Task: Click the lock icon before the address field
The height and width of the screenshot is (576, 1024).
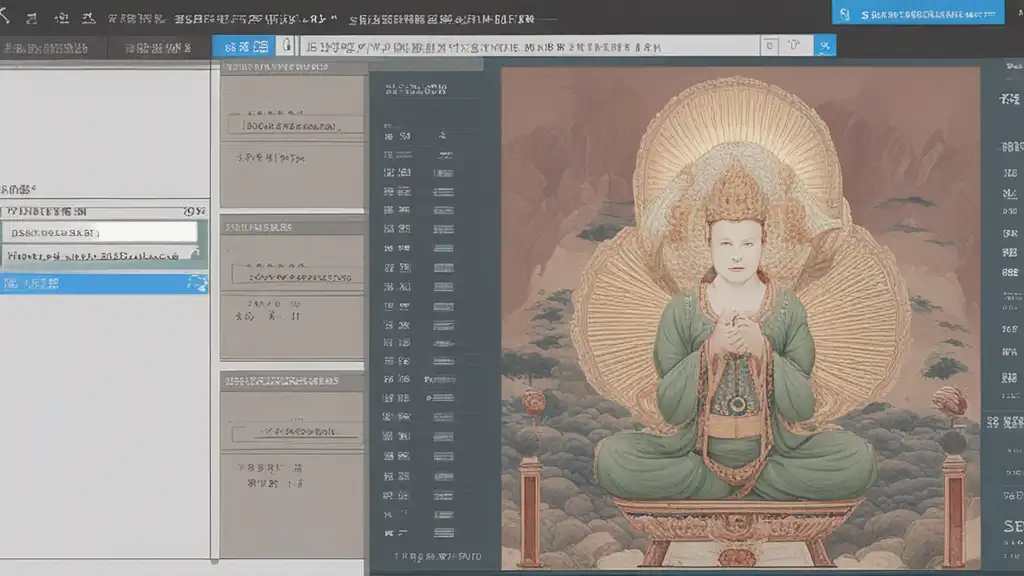Action: point(286,46)
